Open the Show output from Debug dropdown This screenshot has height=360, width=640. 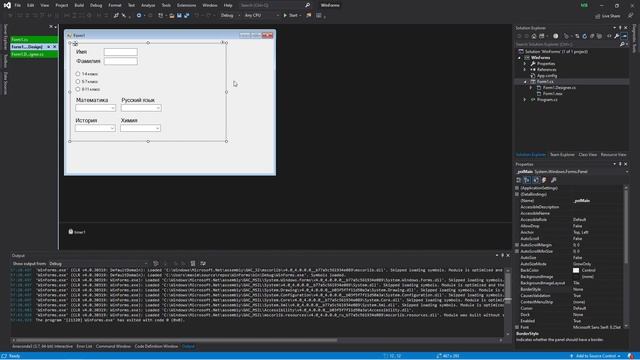(x=98, y=264)
